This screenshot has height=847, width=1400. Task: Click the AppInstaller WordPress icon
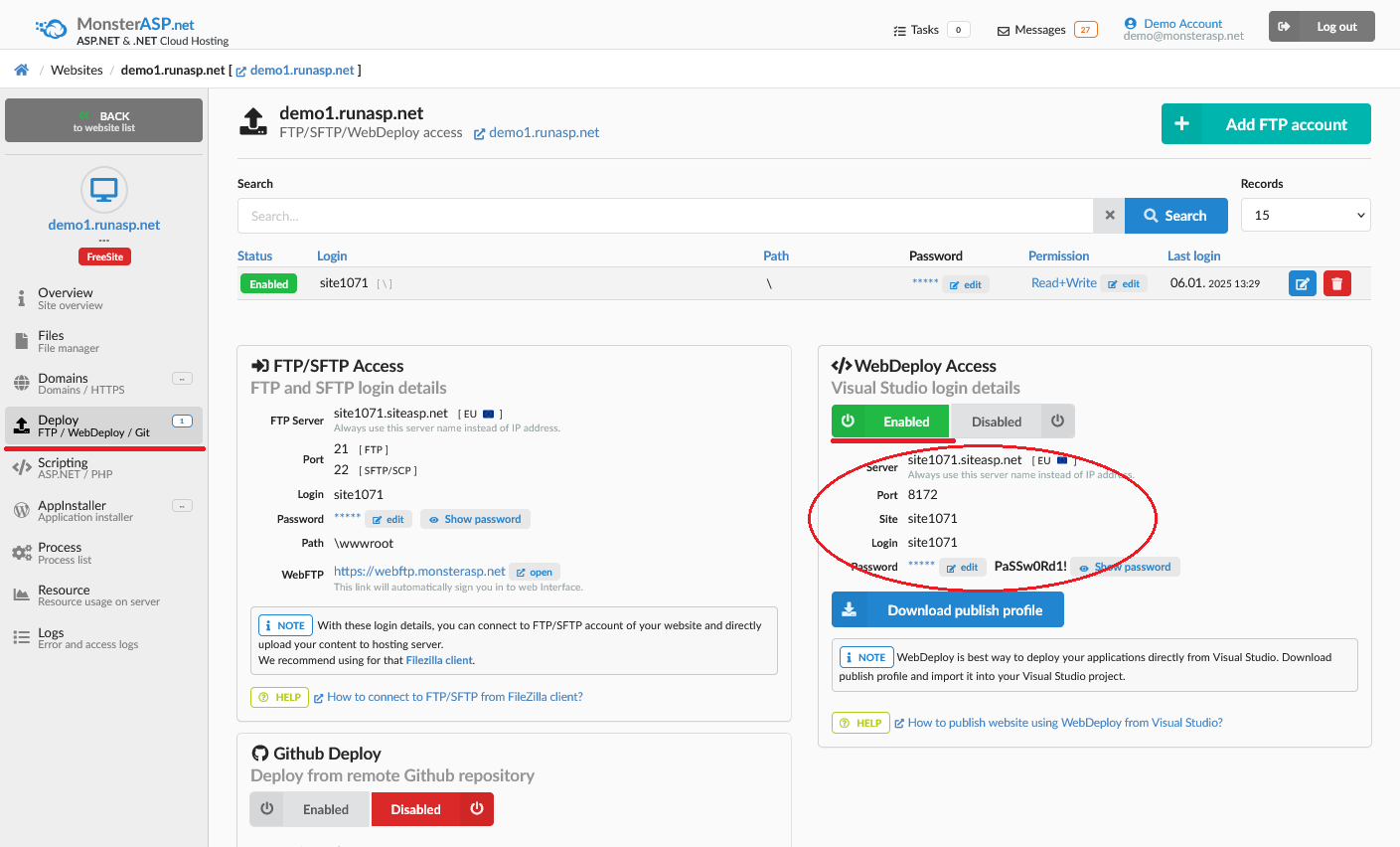coord(21,511)
